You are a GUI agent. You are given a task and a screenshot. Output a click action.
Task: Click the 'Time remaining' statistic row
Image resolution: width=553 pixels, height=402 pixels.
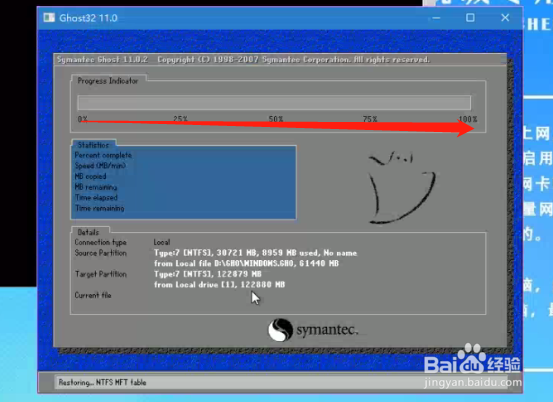pyautogui.click(x=99, y=208)
